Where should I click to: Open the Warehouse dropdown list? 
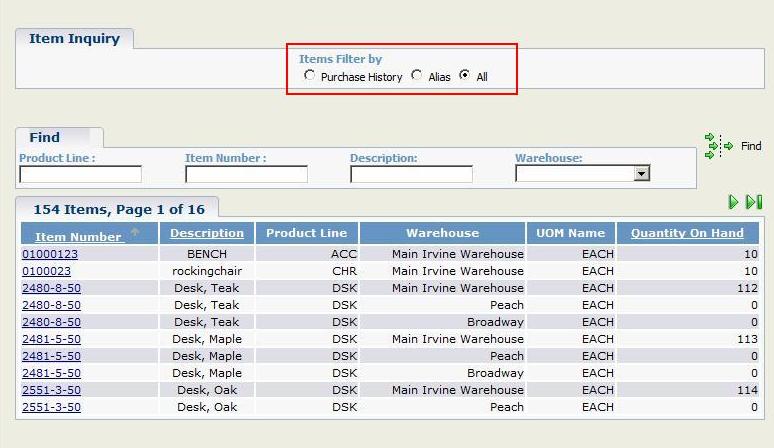(x=641, y=174)
